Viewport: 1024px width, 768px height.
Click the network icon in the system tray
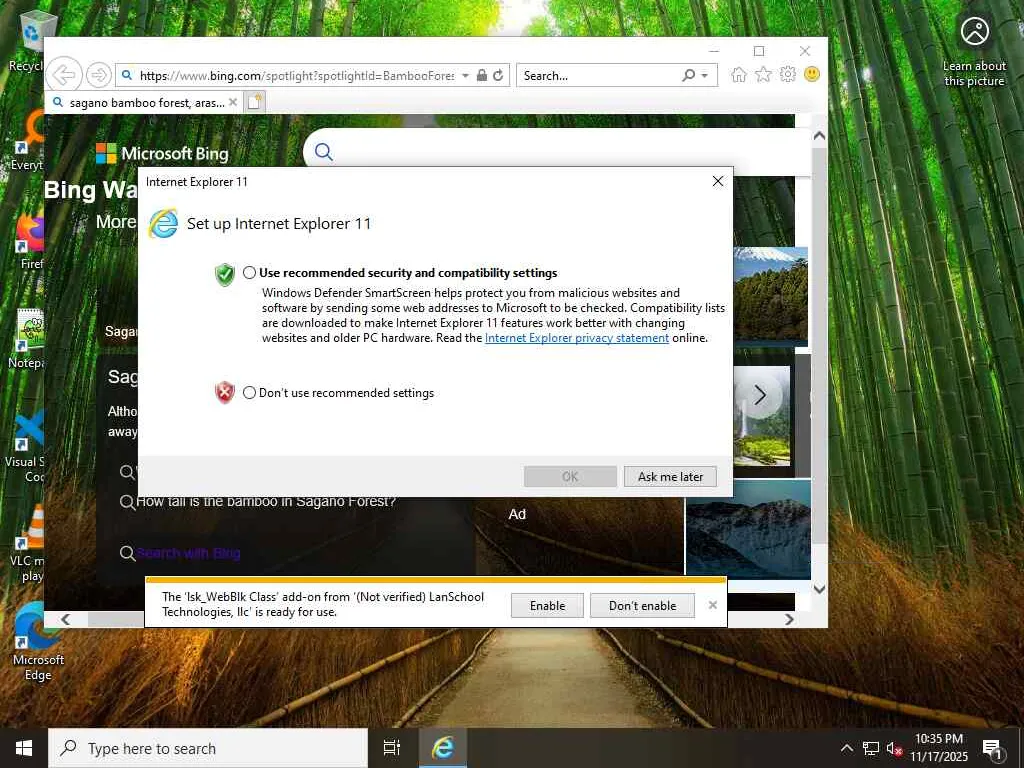(870, 748)
